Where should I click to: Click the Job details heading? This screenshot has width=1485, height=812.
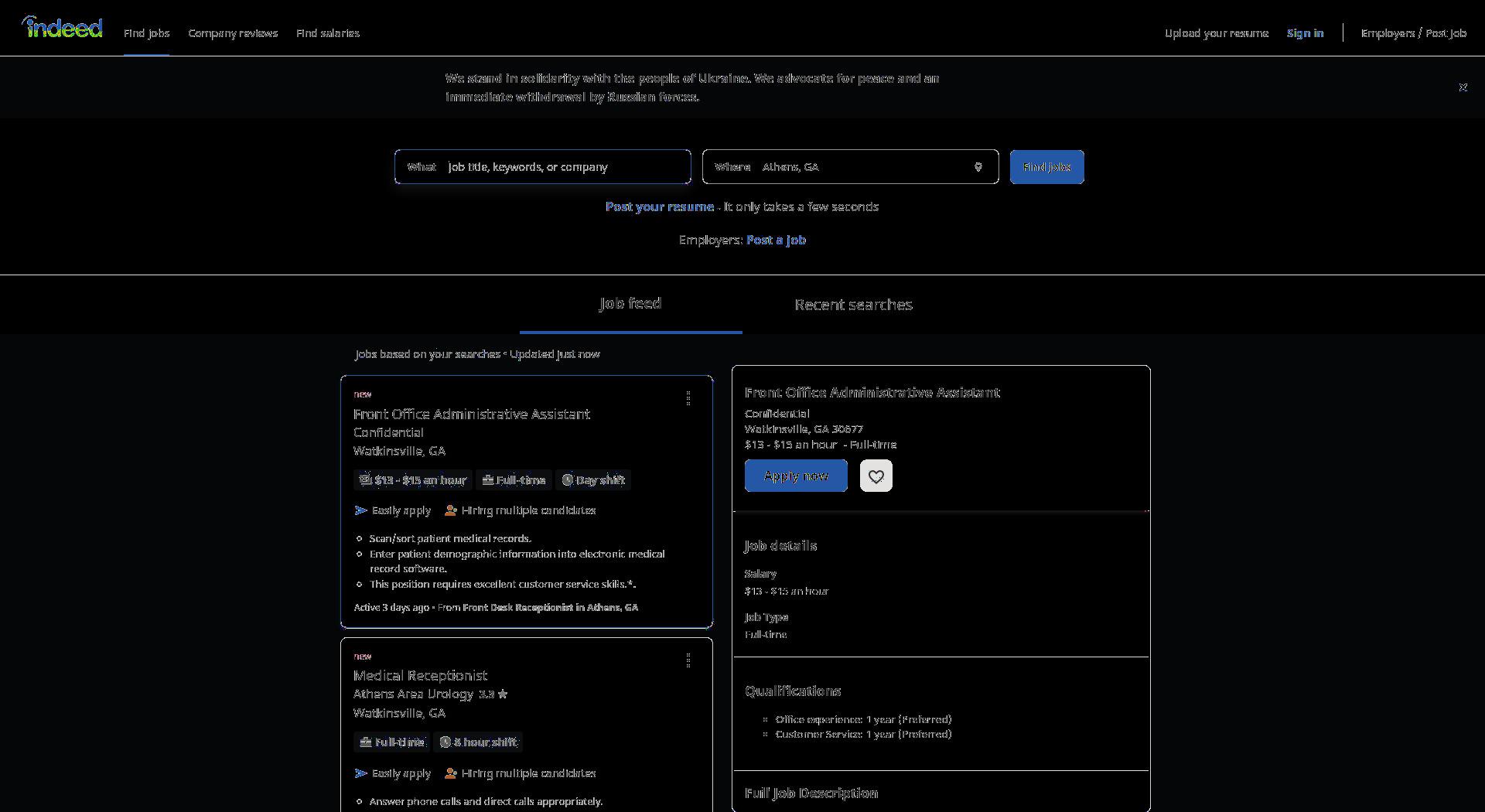click(x=780, y=546)
